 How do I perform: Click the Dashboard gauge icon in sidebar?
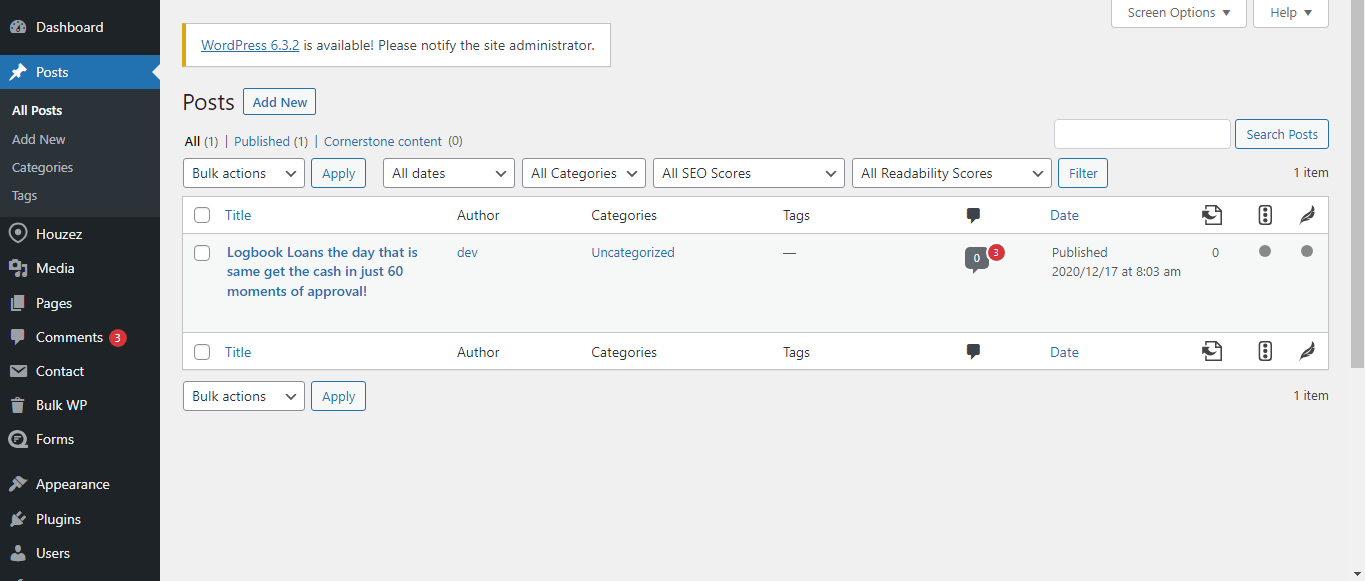tap(18, 27)
